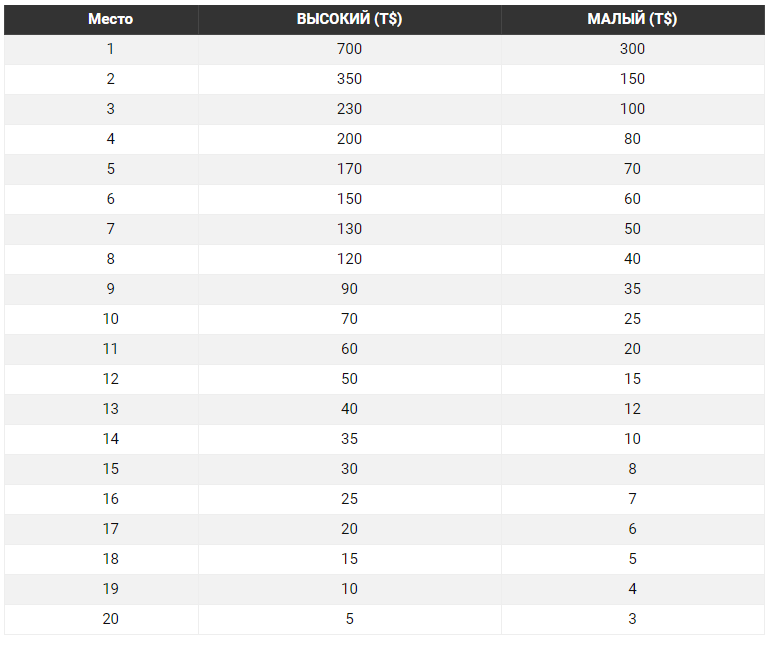Click the МАЛЫЙ value 12 for place 13
Screen dimensions: 773x649
point(632,409)
